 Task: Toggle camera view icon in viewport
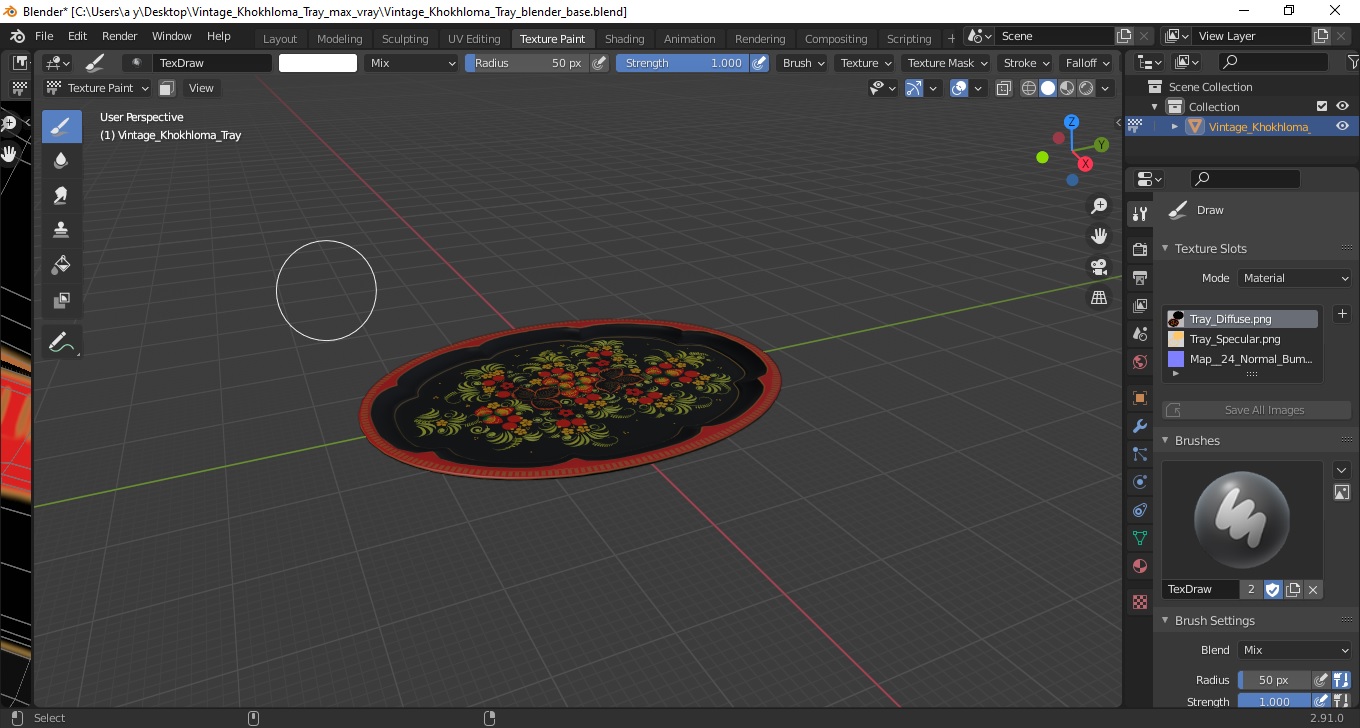(x=1099, y=267)
